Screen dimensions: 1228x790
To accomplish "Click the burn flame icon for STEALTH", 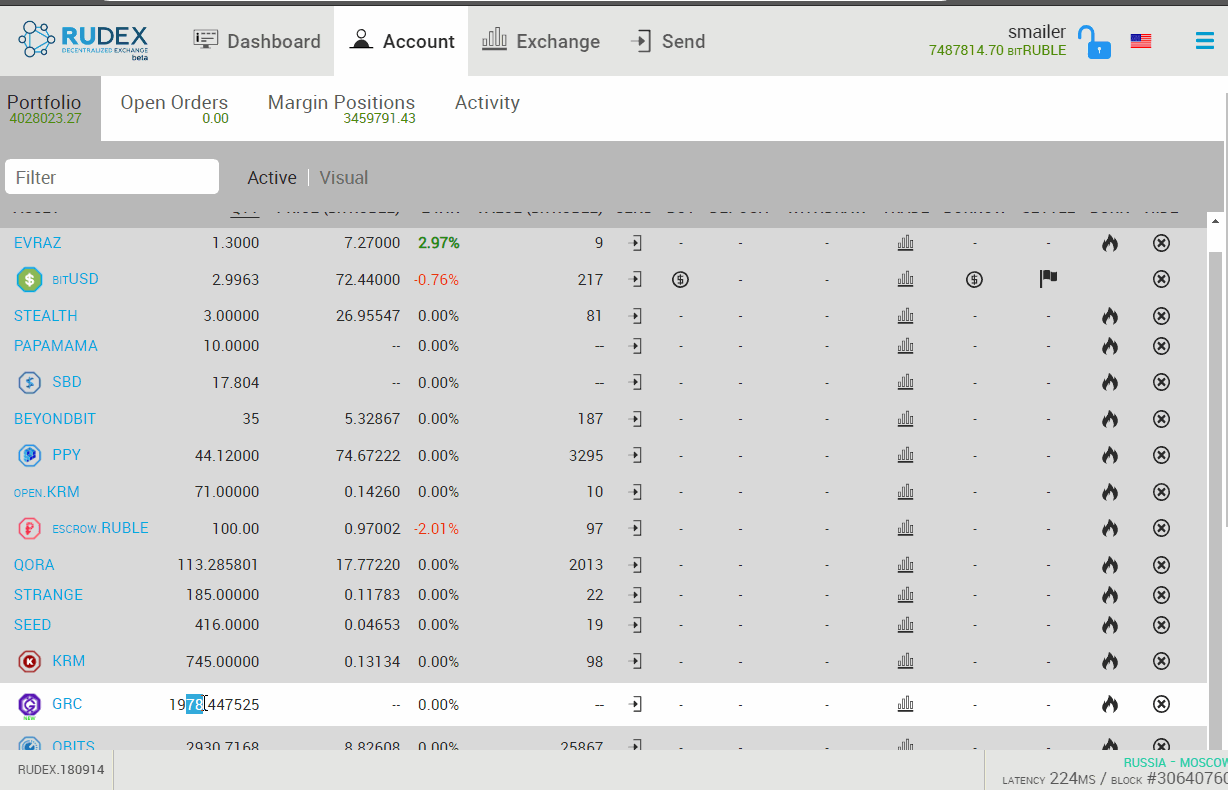I will (1109, 316).
